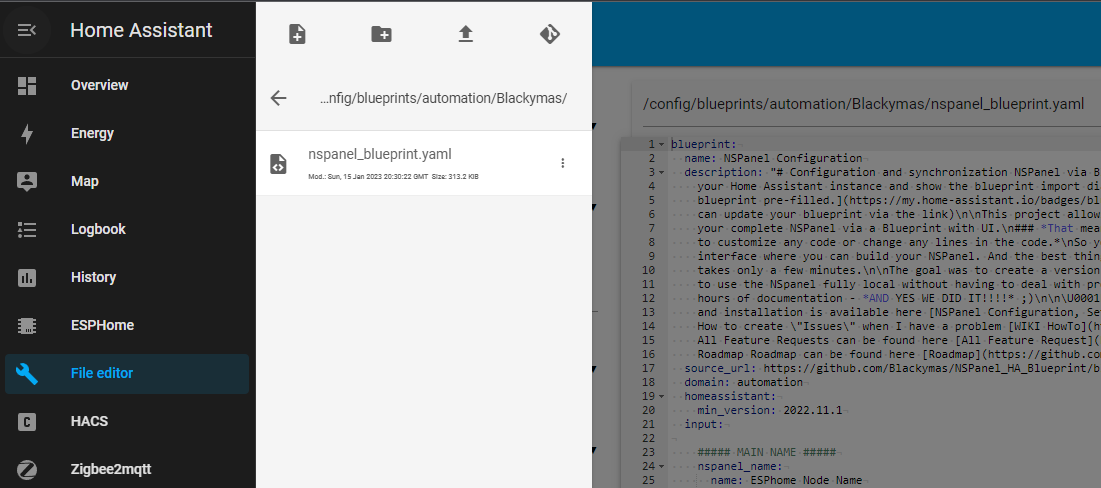Fold the blueprint block on line 1
This screenshot has height=488, width=1101.
coord(661,145)
